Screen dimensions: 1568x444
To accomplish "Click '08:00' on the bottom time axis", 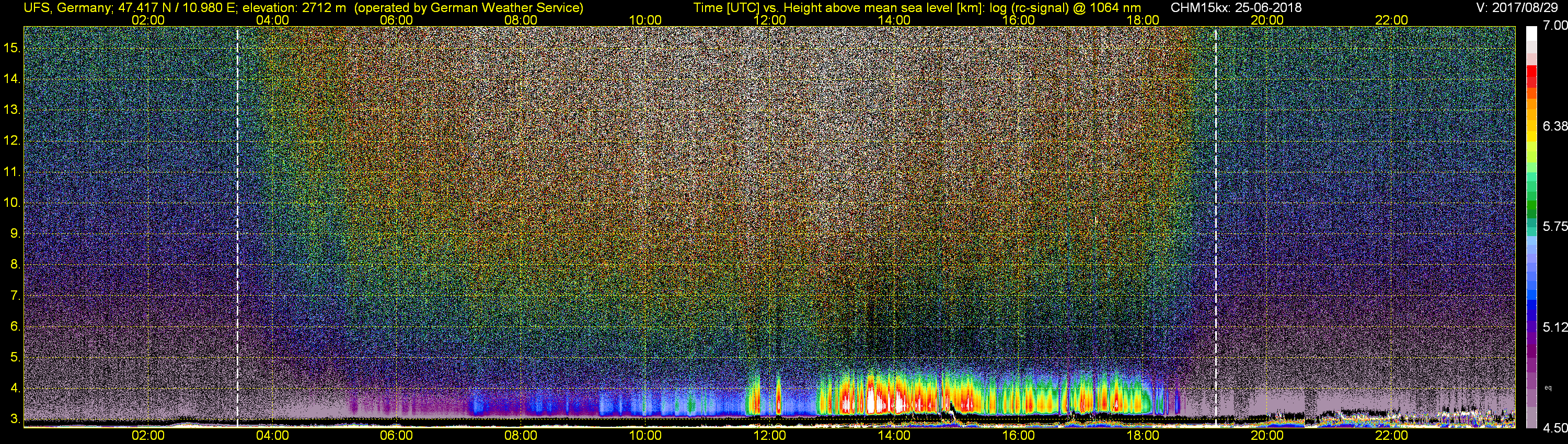I will click(x=521, y=436).
